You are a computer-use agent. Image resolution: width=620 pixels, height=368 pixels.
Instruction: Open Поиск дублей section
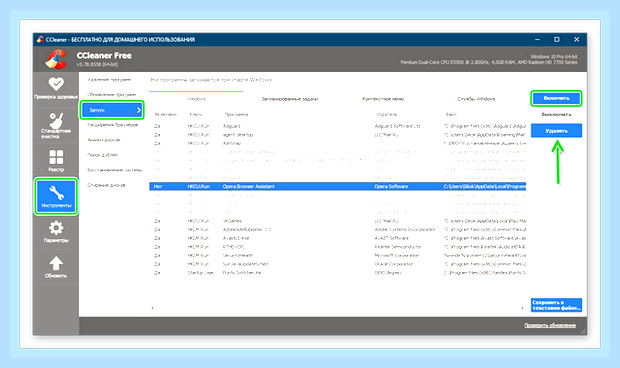102,155
